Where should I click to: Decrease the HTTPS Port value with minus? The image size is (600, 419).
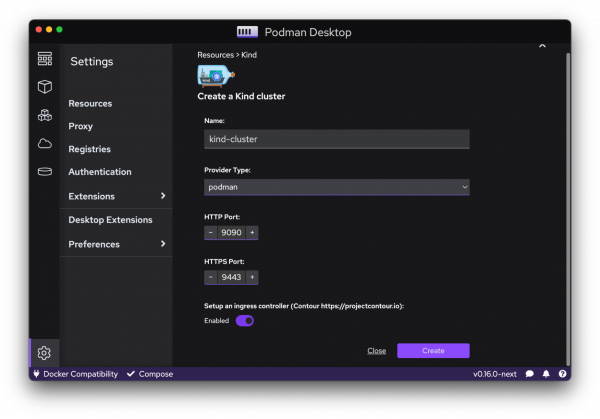(x=210, y=277)
